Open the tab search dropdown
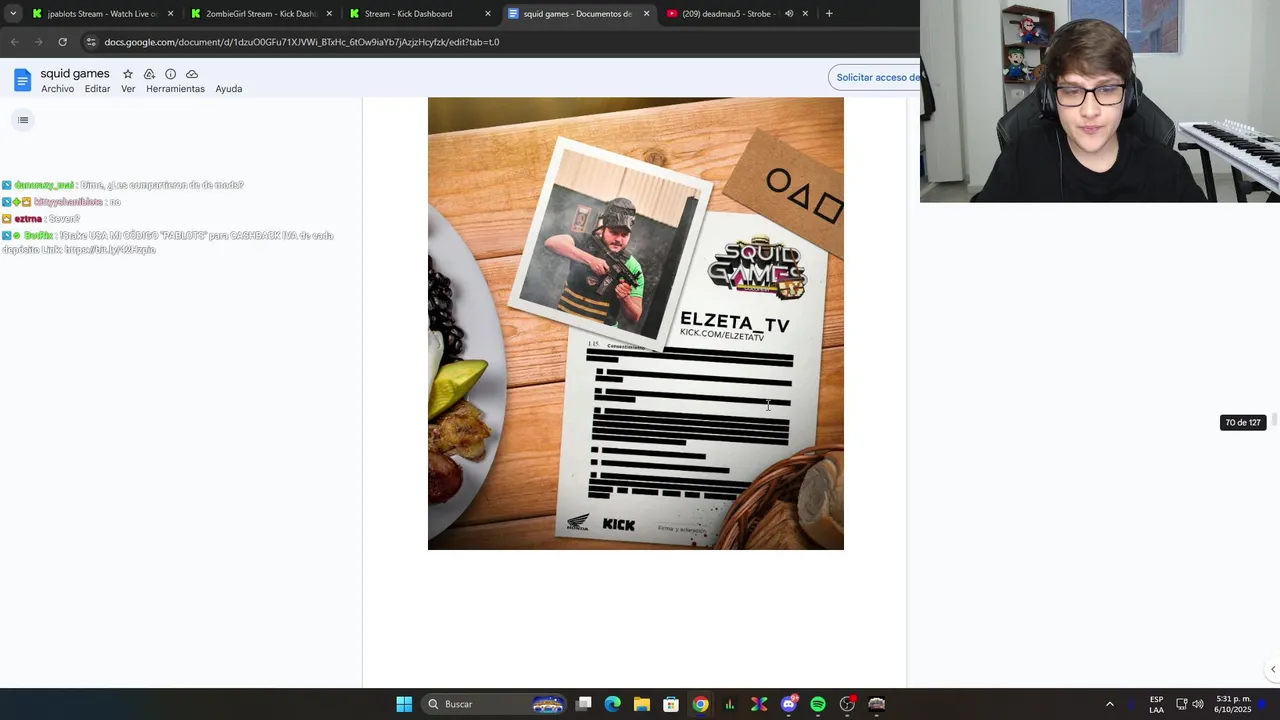 pos(13,14)
